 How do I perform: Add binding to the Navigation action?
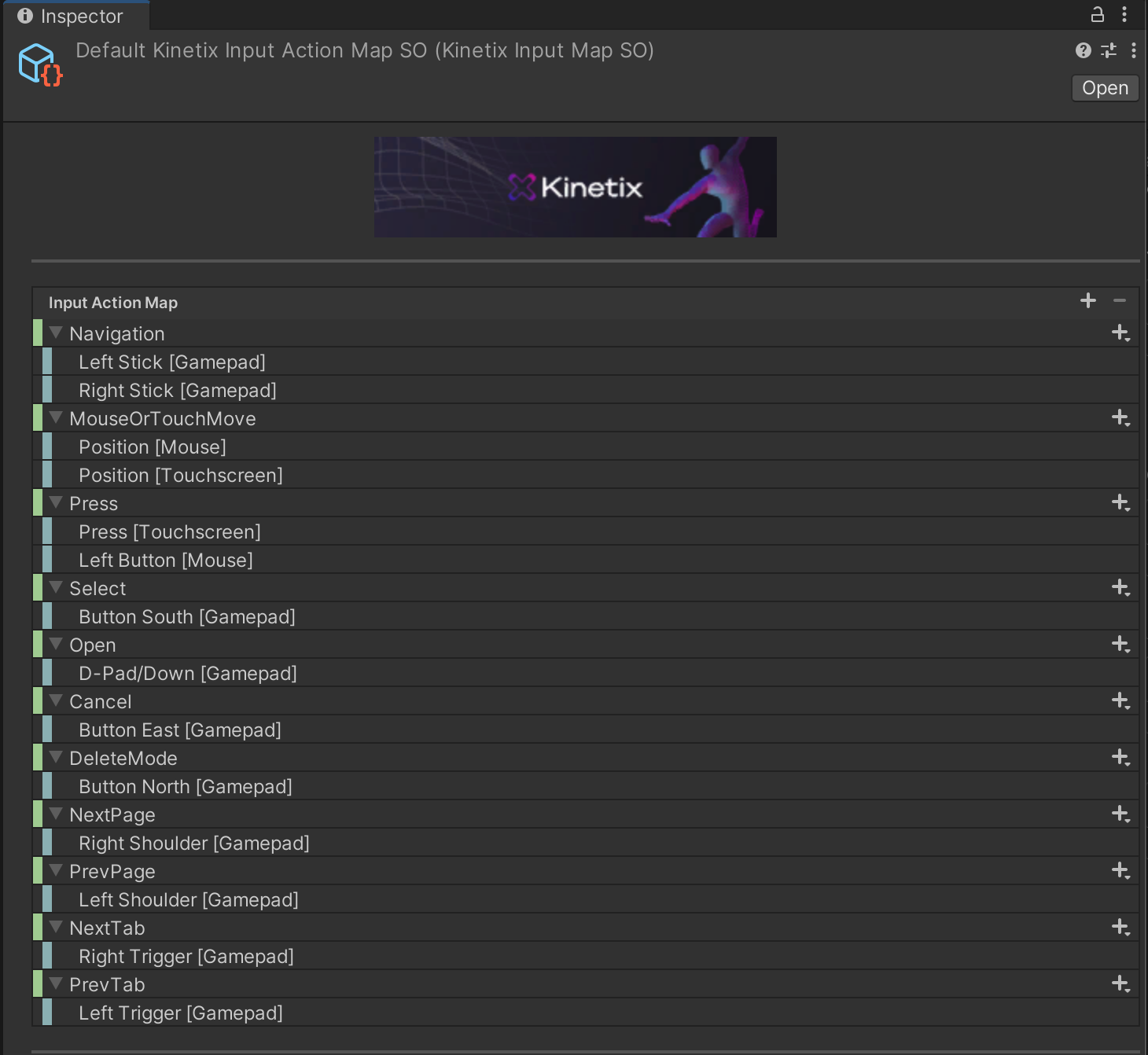pos(1120,333)
